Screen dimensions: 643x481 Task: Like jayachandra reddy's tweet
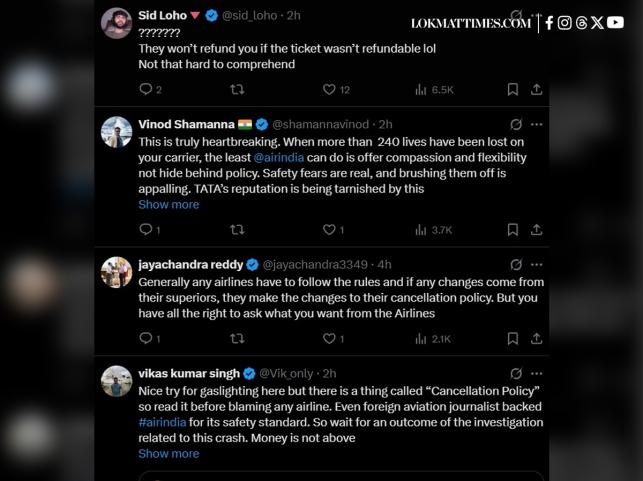[x=329, y=339]
